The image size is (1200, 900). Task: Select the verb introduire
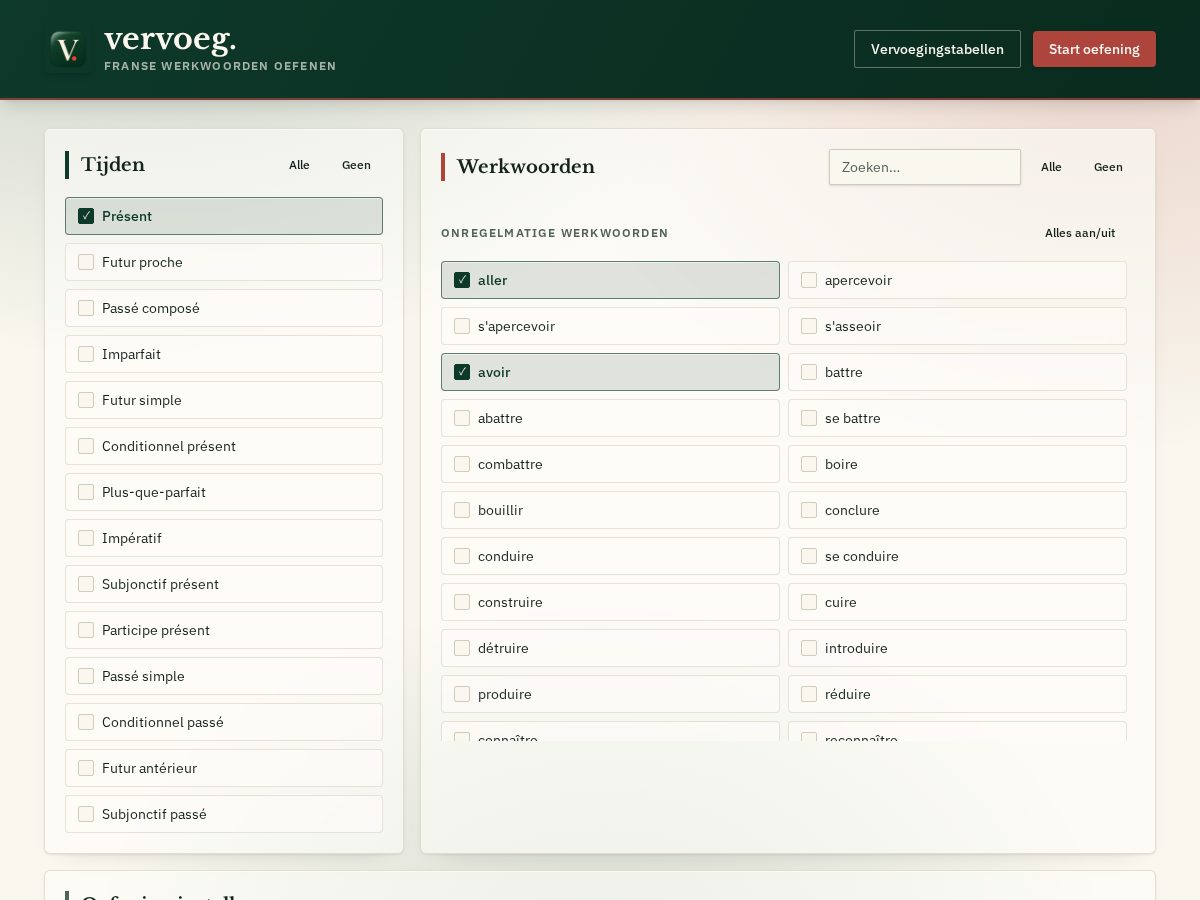tap(957, 648)
